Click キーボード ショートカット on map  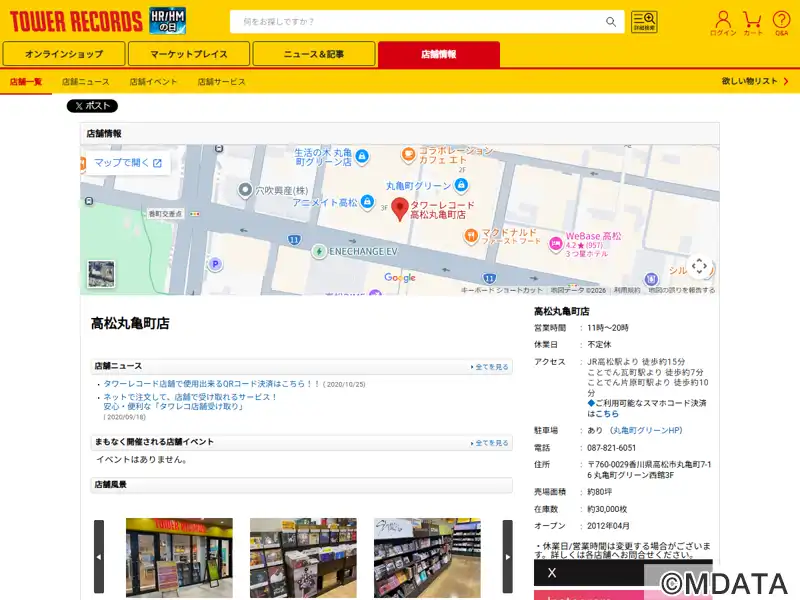(502, 290)
